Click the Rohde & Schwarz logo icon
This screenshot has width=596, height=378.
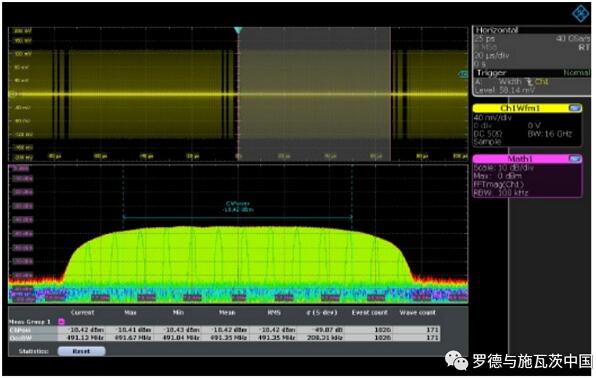click(580, 14)
